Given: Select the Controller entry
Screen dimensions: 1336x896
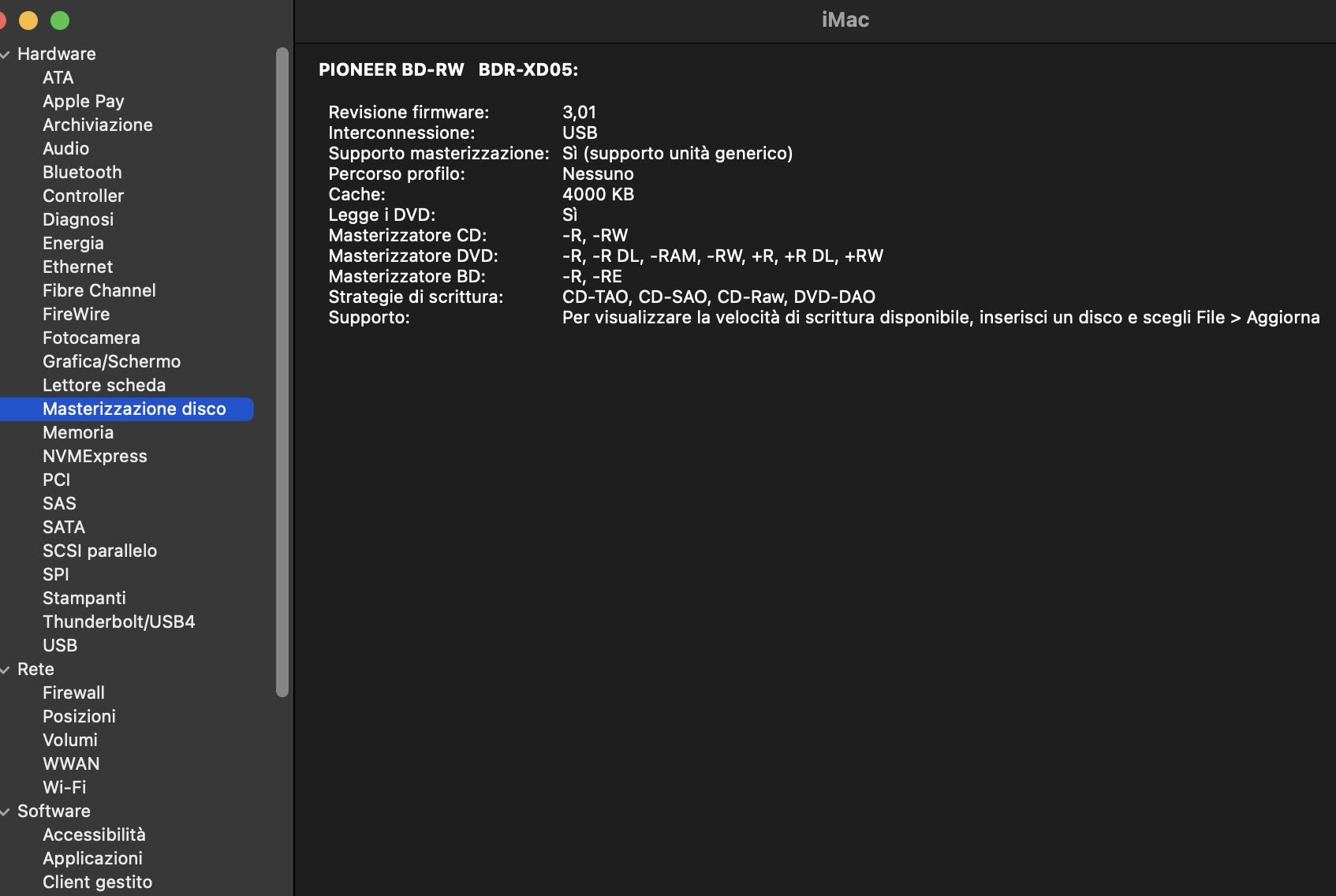Looking at the screenshot, I should click(x=84, y=196).
